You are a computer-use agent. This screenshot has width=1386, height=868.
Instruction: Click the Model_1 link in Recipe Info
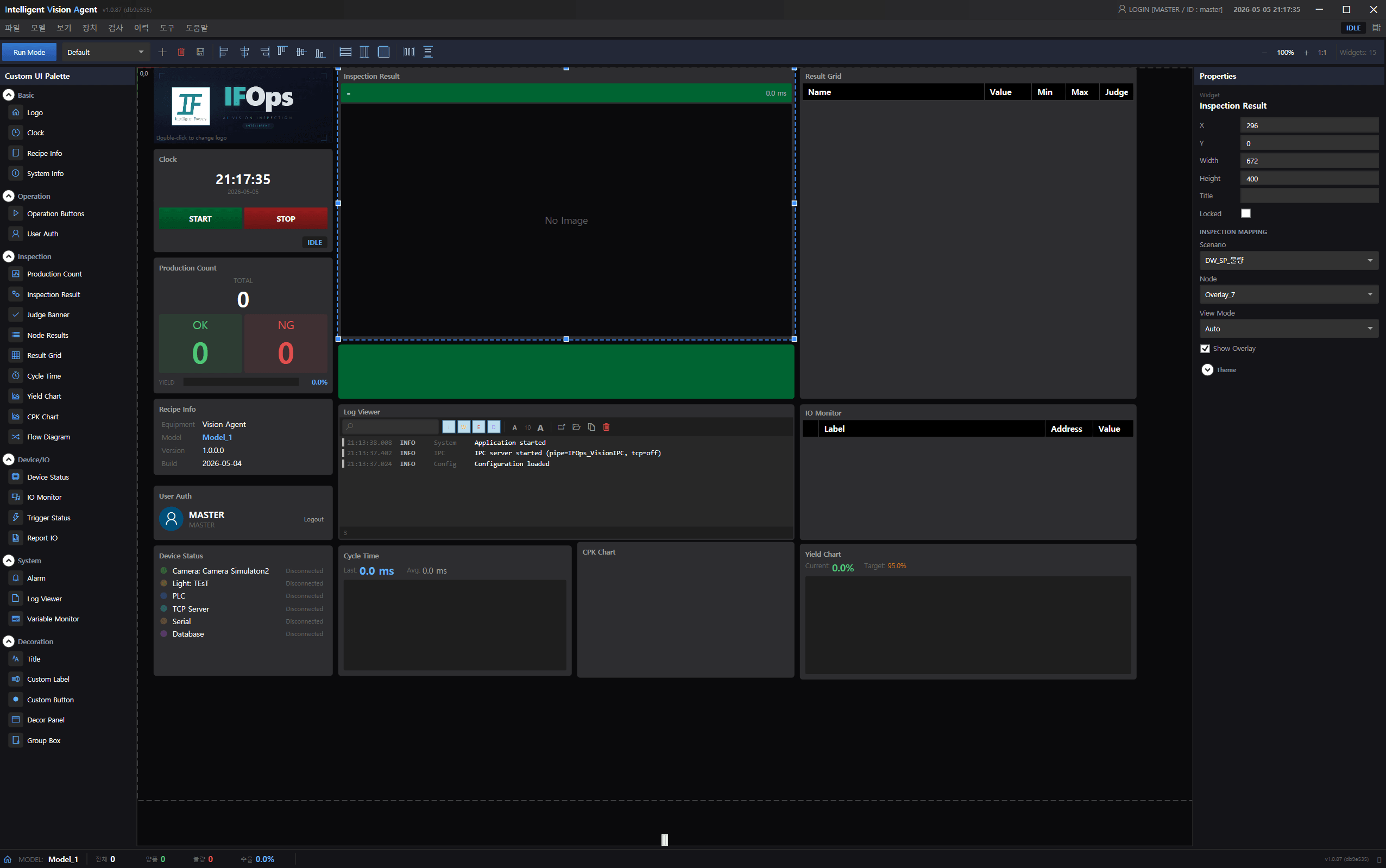[217, 437]
